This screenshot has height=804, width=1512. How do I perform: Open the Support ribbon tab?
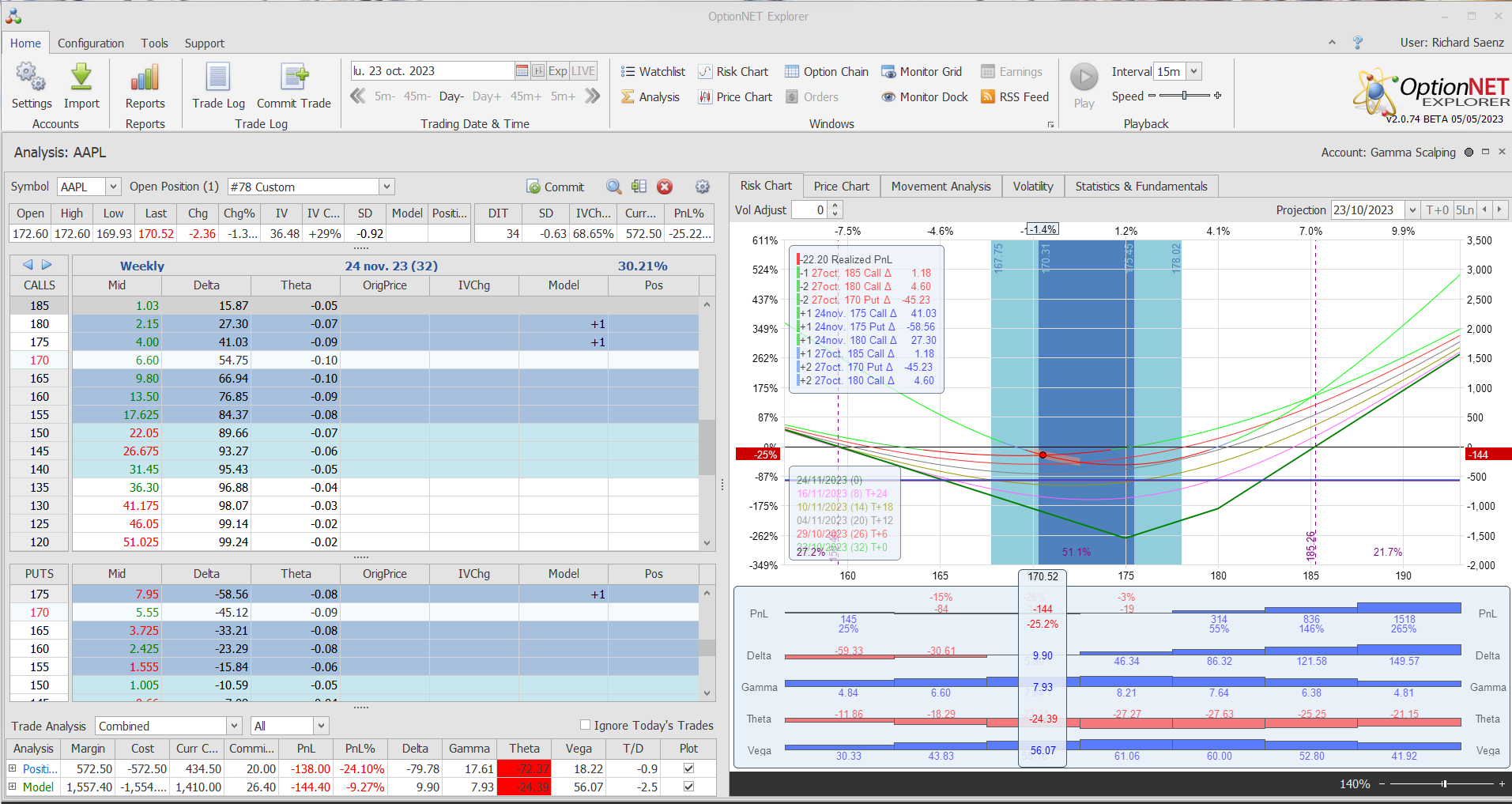[205, 43]
